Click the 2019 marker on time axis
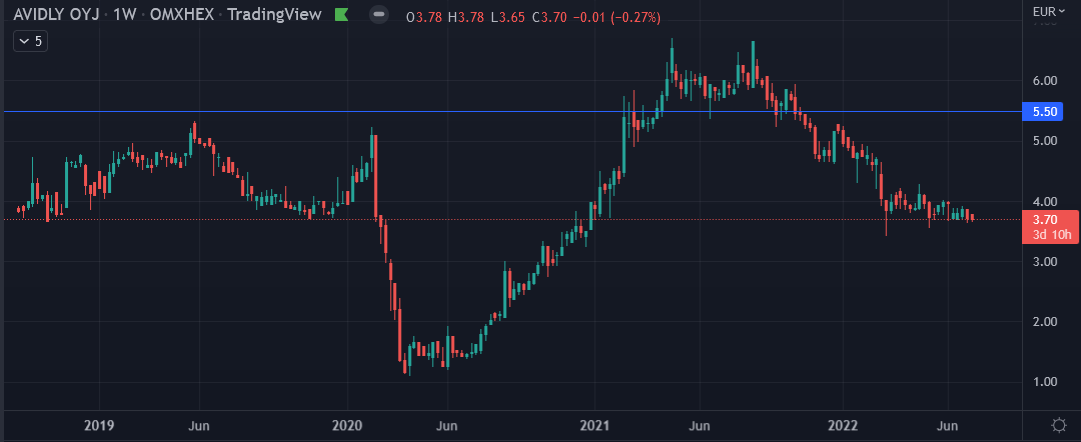 click(99, 424)
